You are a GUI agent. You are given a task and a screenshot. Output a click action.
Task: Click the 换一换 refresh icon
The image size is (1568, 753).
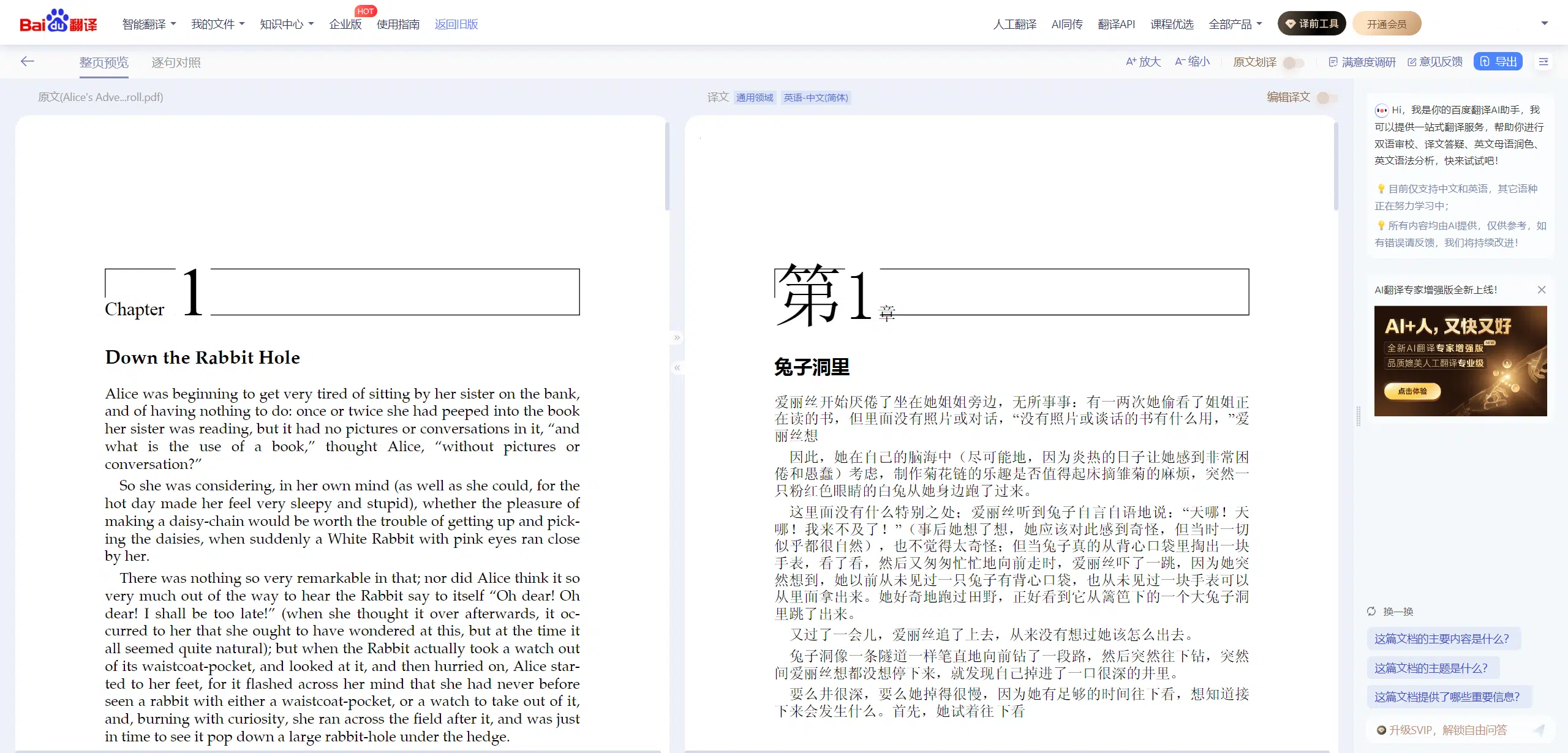1371,612
